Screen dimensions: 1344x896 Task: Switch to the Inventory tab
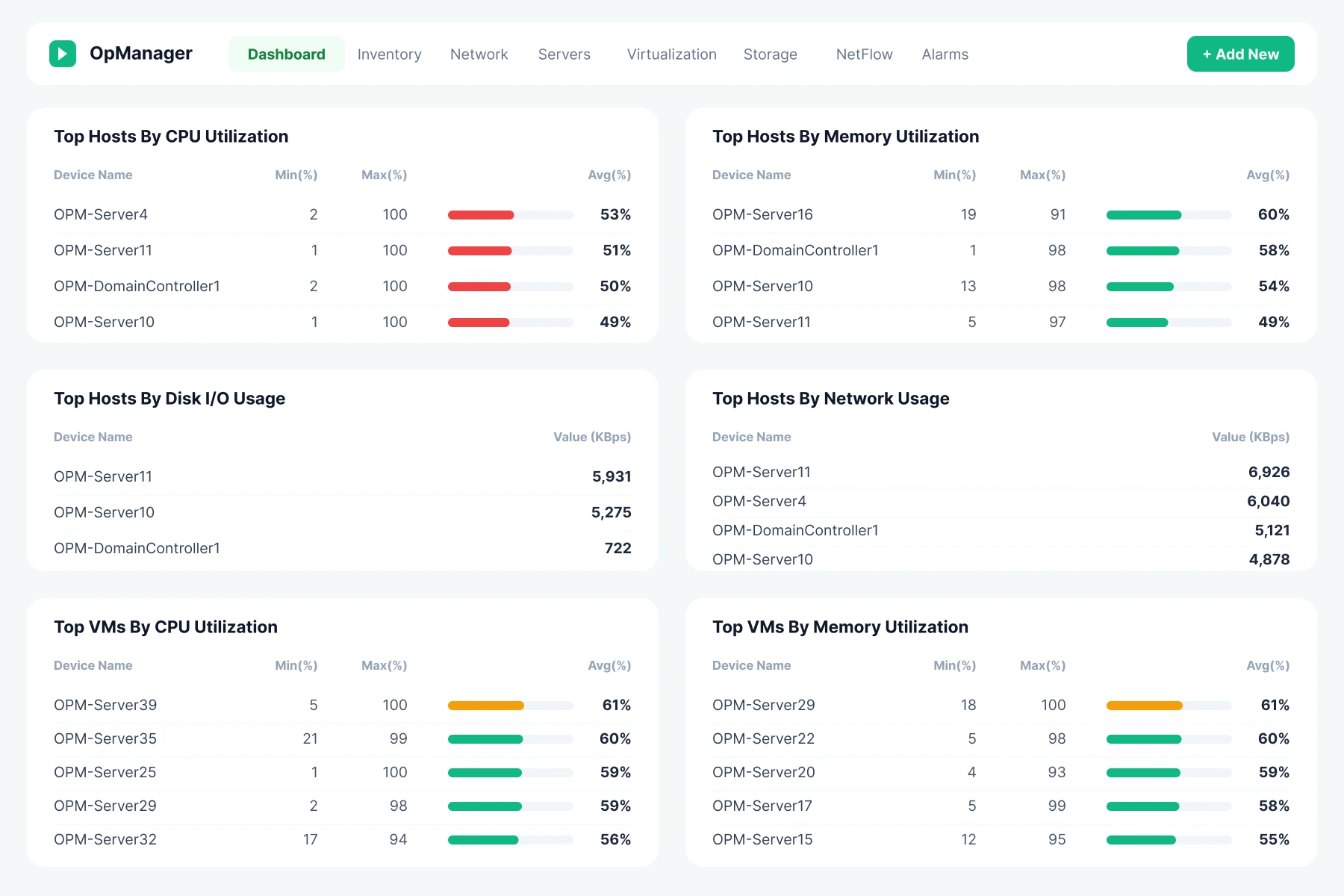[389, 55]
